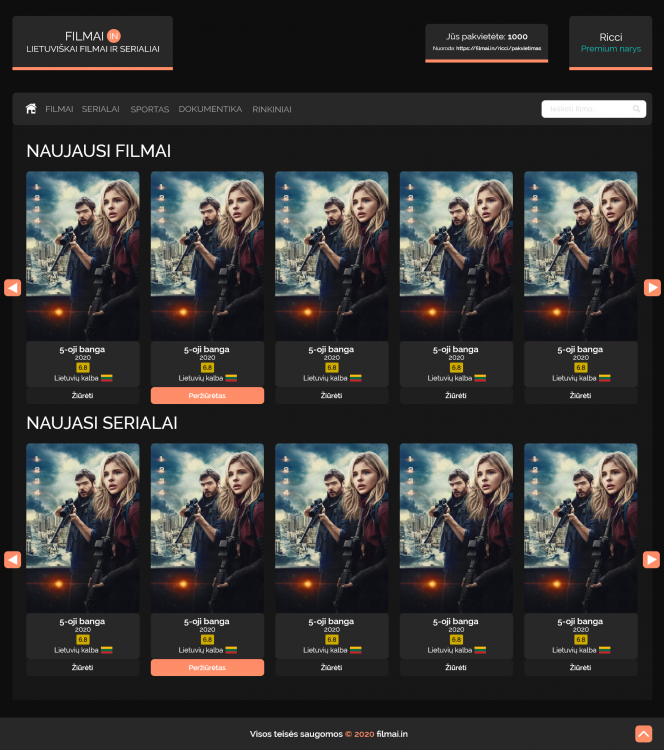The height and width of the screenshot is (750, 664).
Task: Open second poster in Naujasi Serialai
Action: [207, 528]
